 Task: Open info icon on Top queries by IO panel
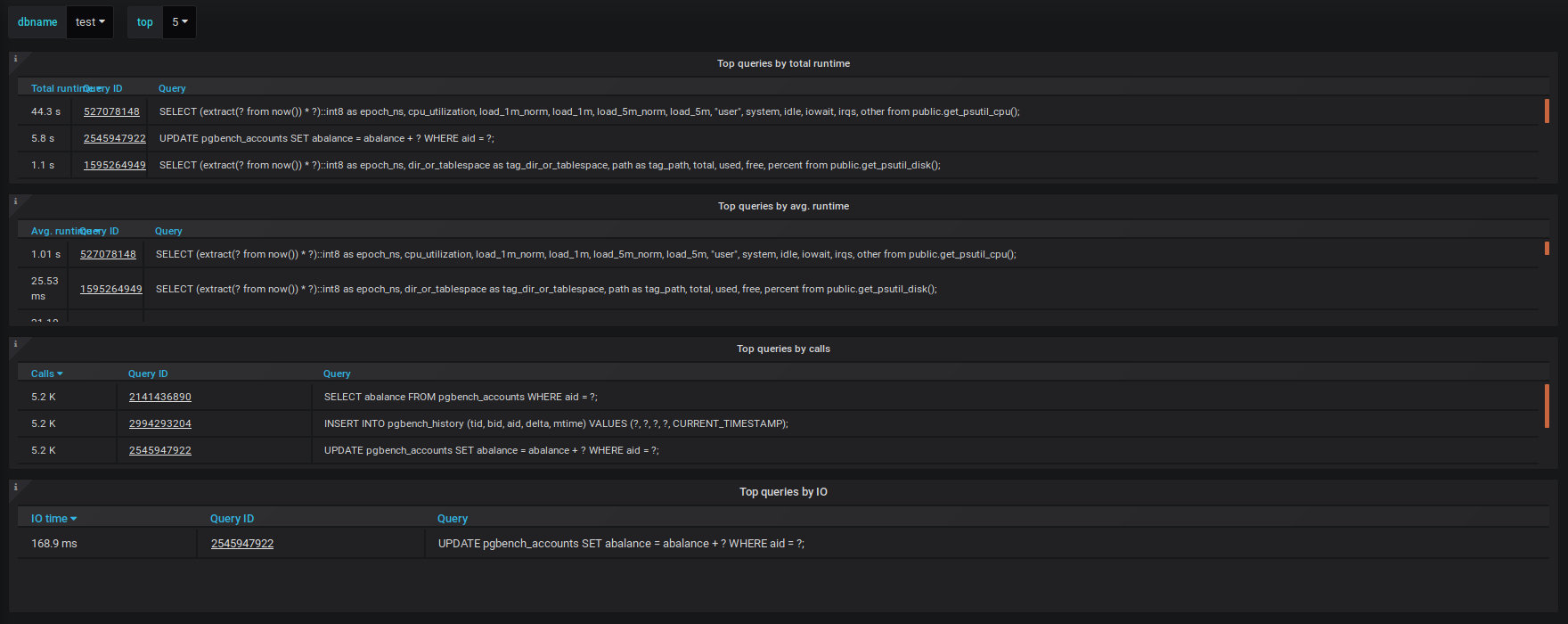[15, 487]
